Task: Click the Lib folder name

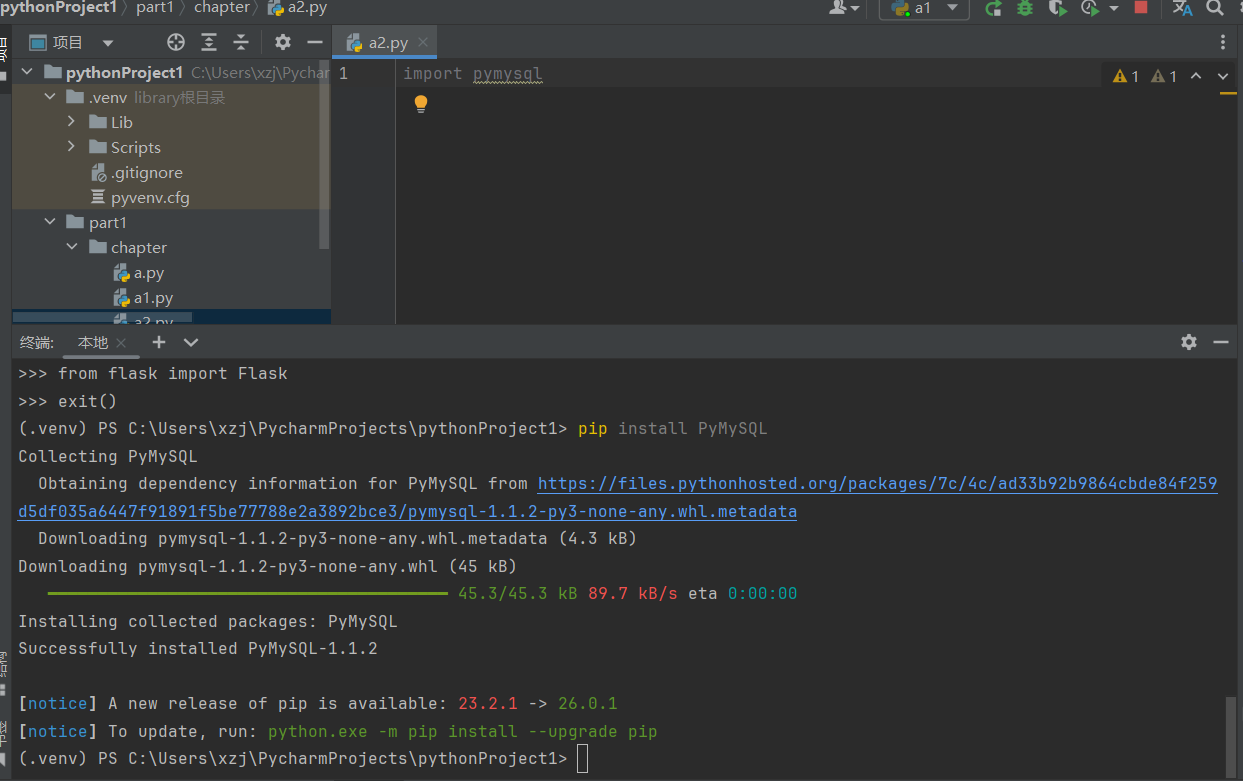Action: pyautogui.click(x=121, y=122)
